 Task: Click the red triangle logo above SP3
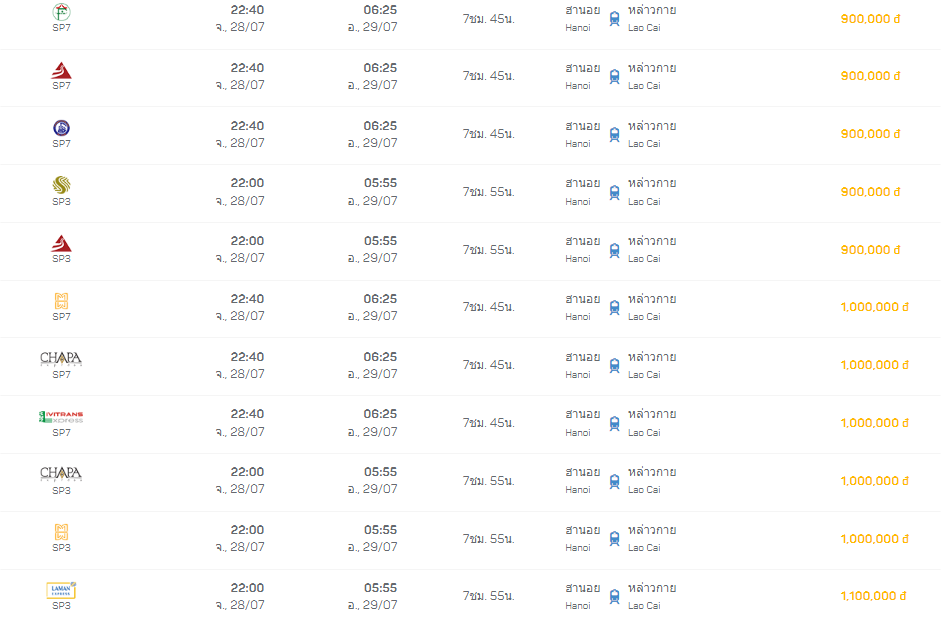(61, 244)
